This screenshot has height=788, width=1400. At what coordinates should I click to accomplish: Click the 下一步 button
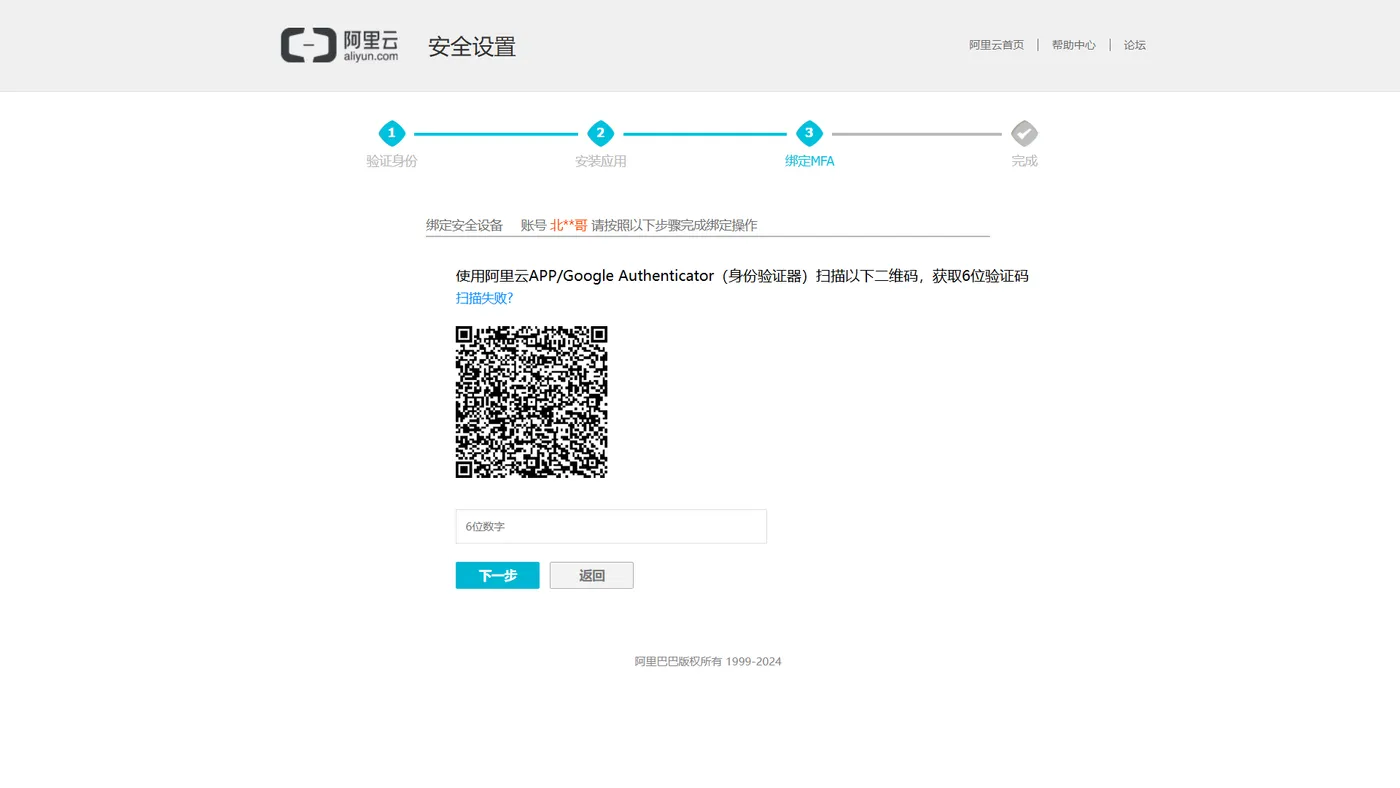click(x=497, y=575)
